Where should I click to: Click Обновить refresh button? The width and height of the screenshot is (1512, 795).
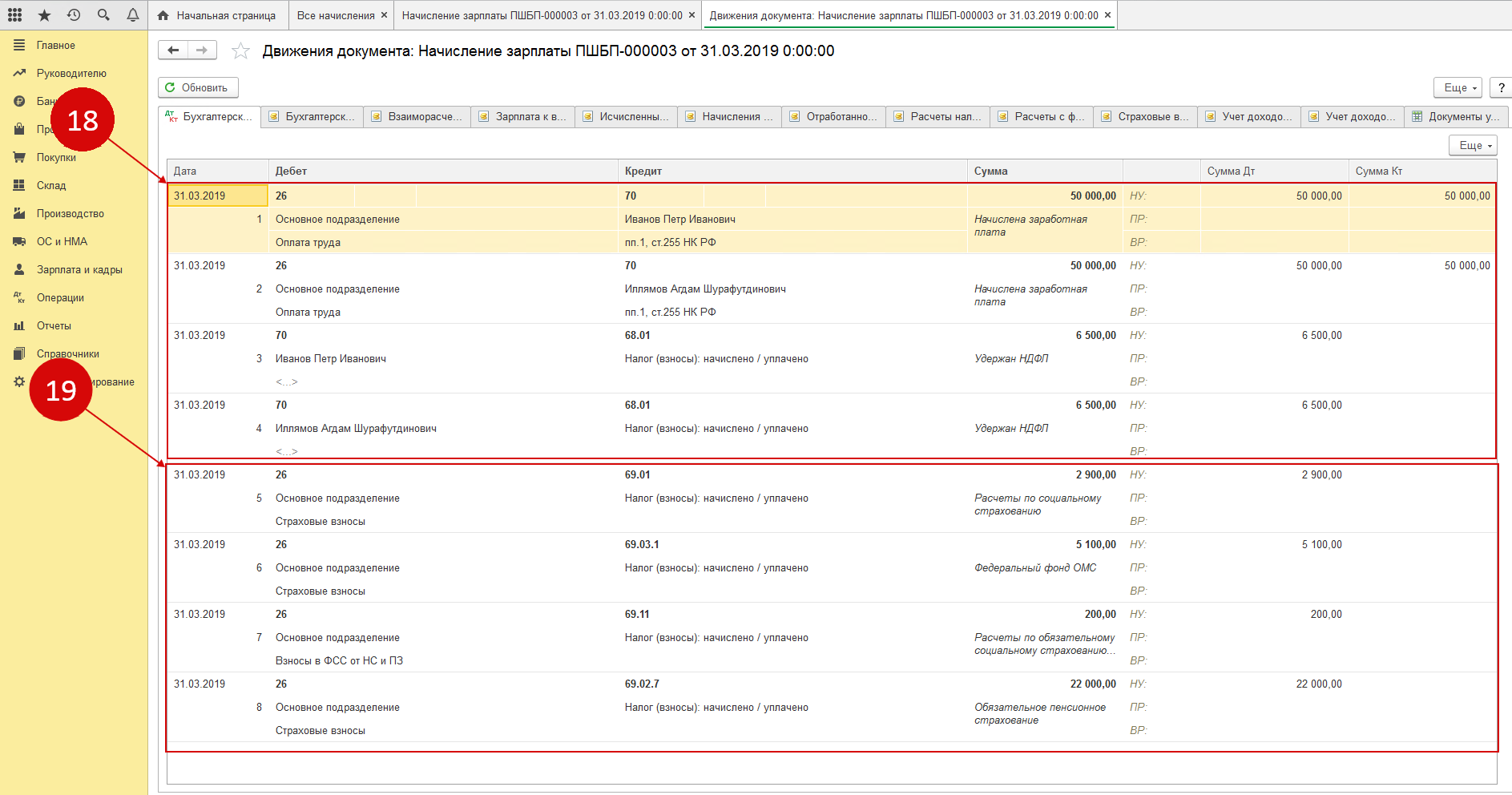click(x=198, y=87)
